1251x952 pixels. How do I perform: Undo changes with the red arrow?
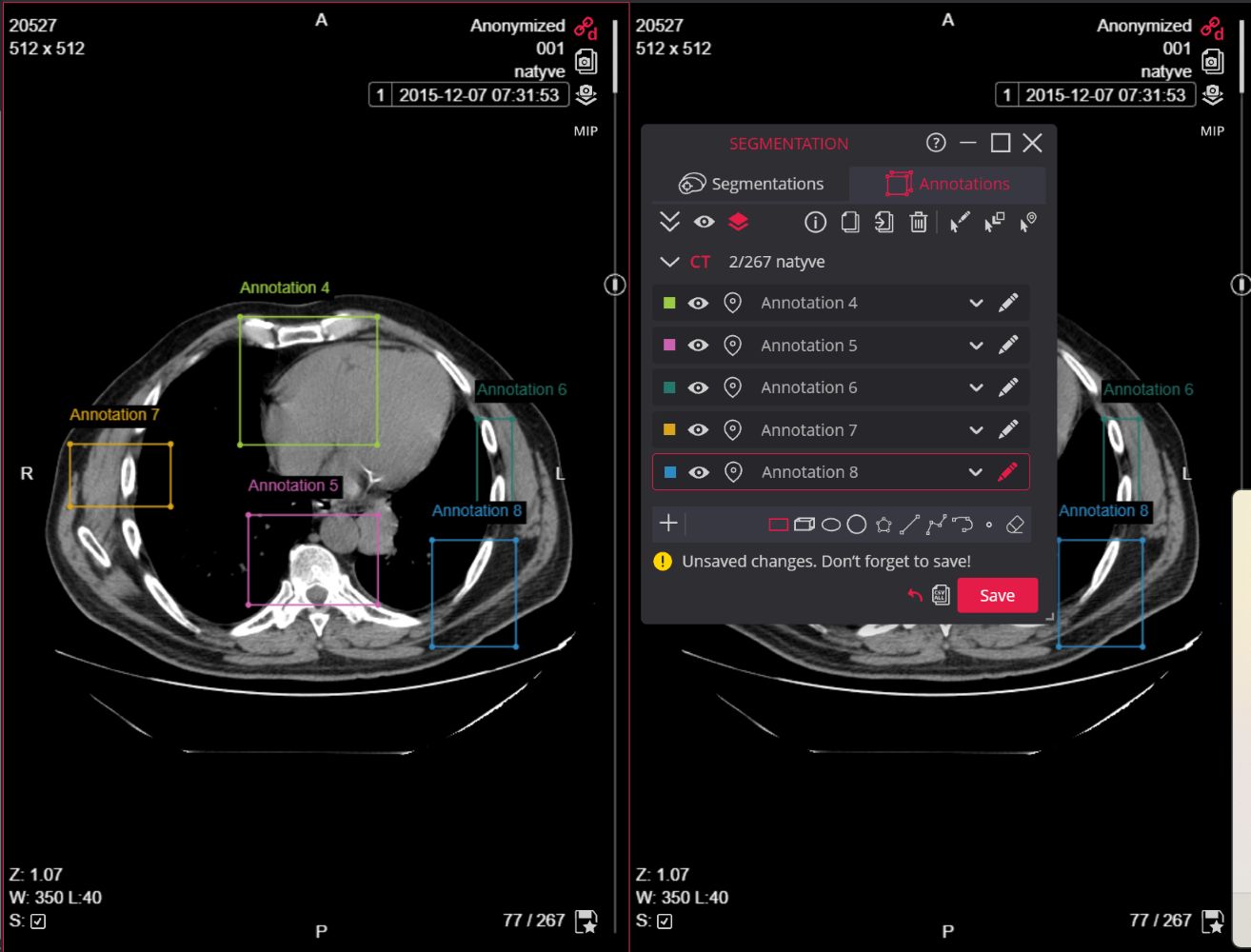(915, 595)
